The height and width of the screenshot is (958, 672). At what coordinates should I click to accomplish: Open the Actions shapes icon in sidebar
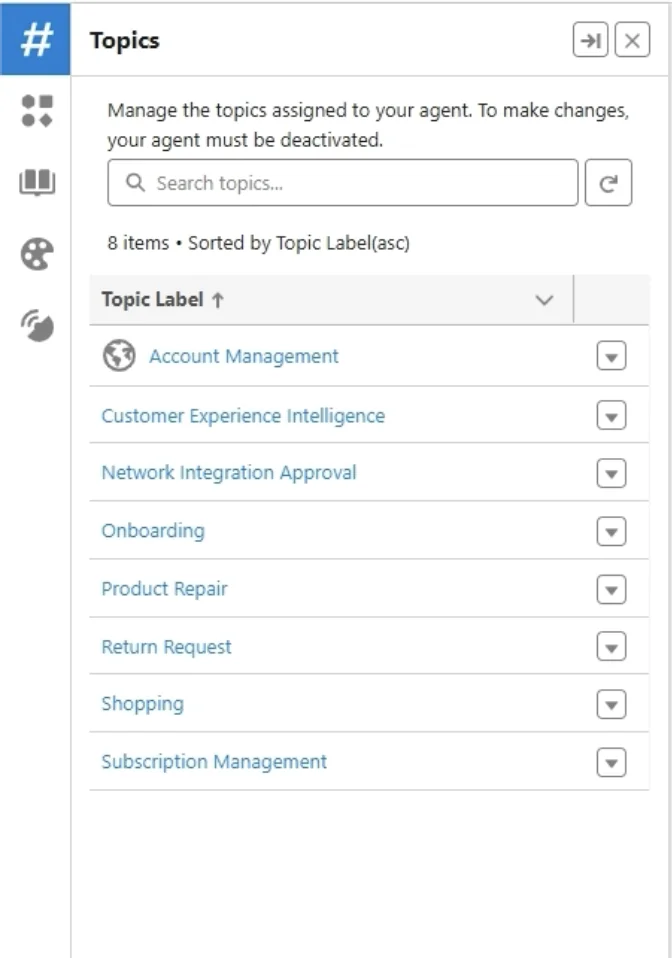tap(37, 111)
